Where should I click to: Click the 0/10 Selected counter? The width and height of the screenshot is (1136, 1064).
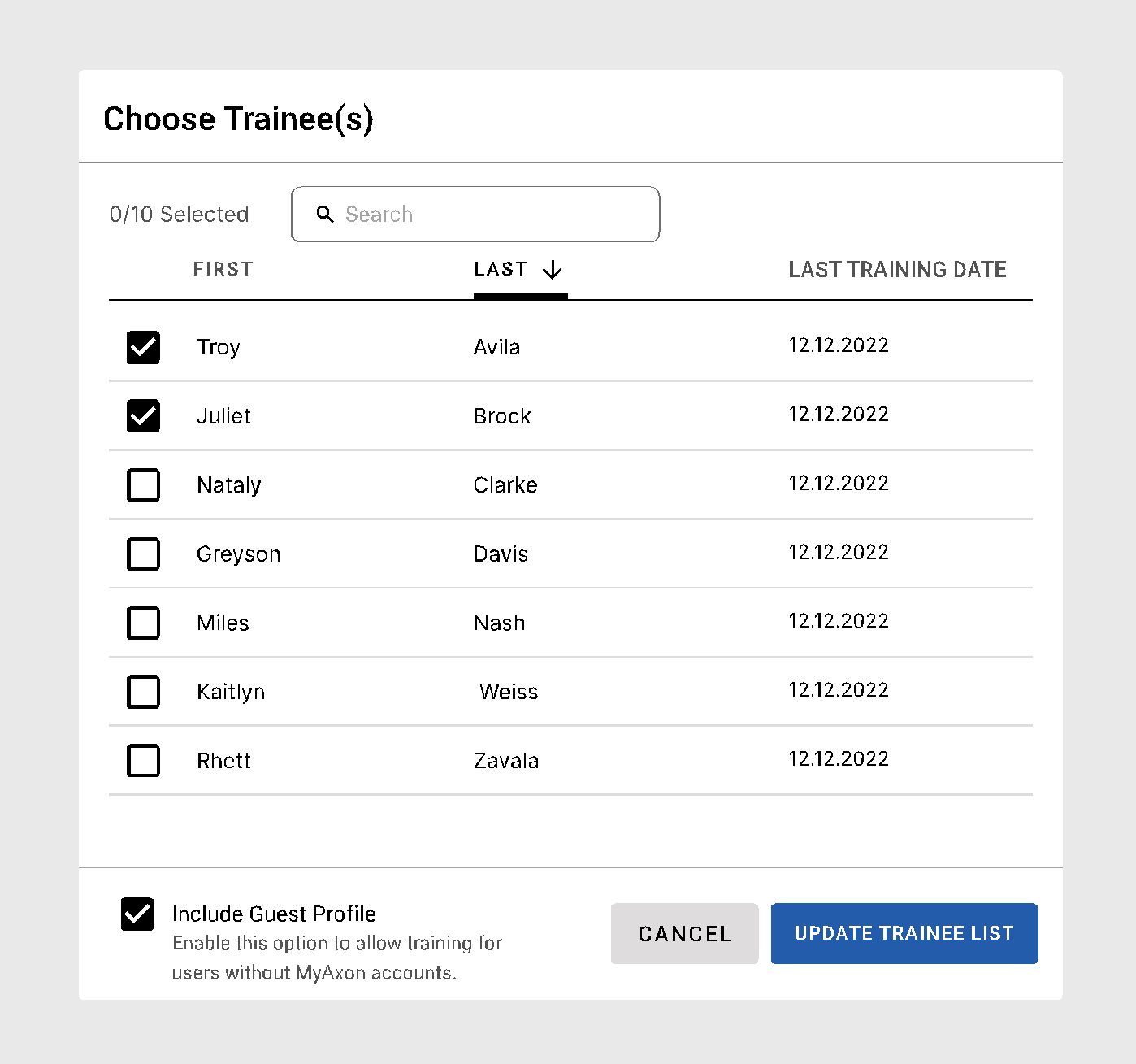point(180,214)
